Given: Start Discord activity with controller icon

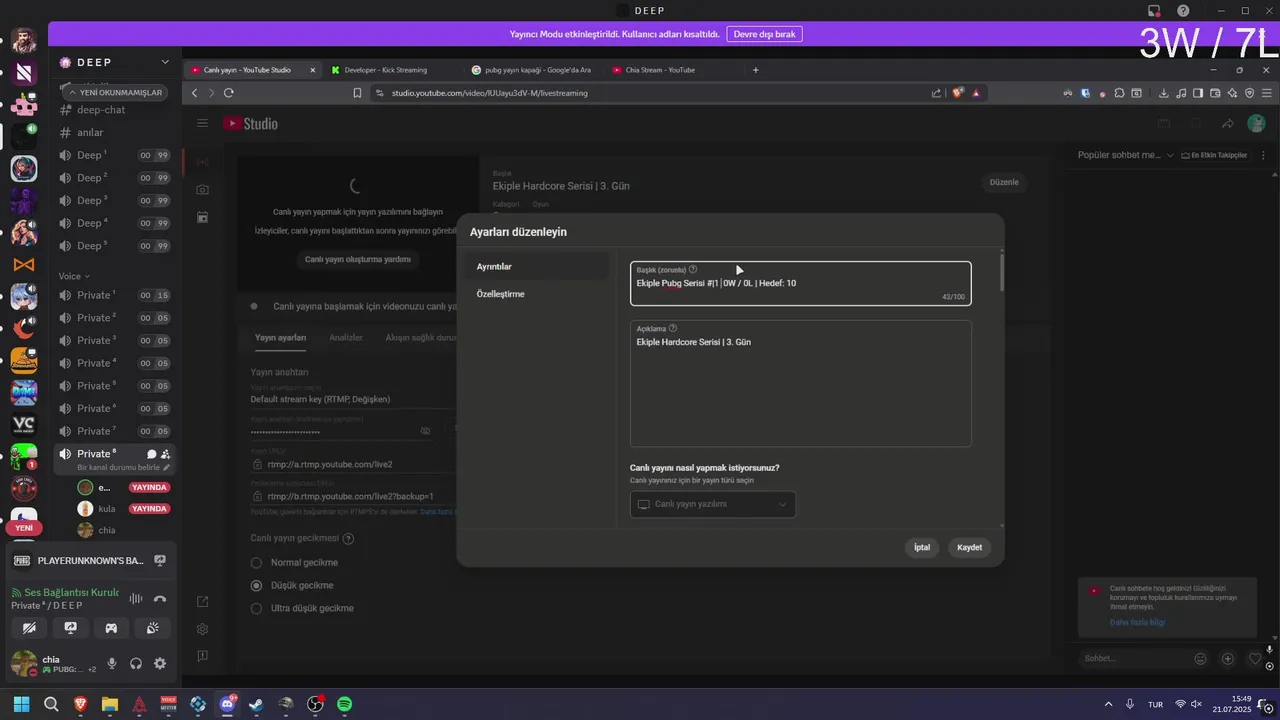Looking at the screenshot, I should coord(112,628).
